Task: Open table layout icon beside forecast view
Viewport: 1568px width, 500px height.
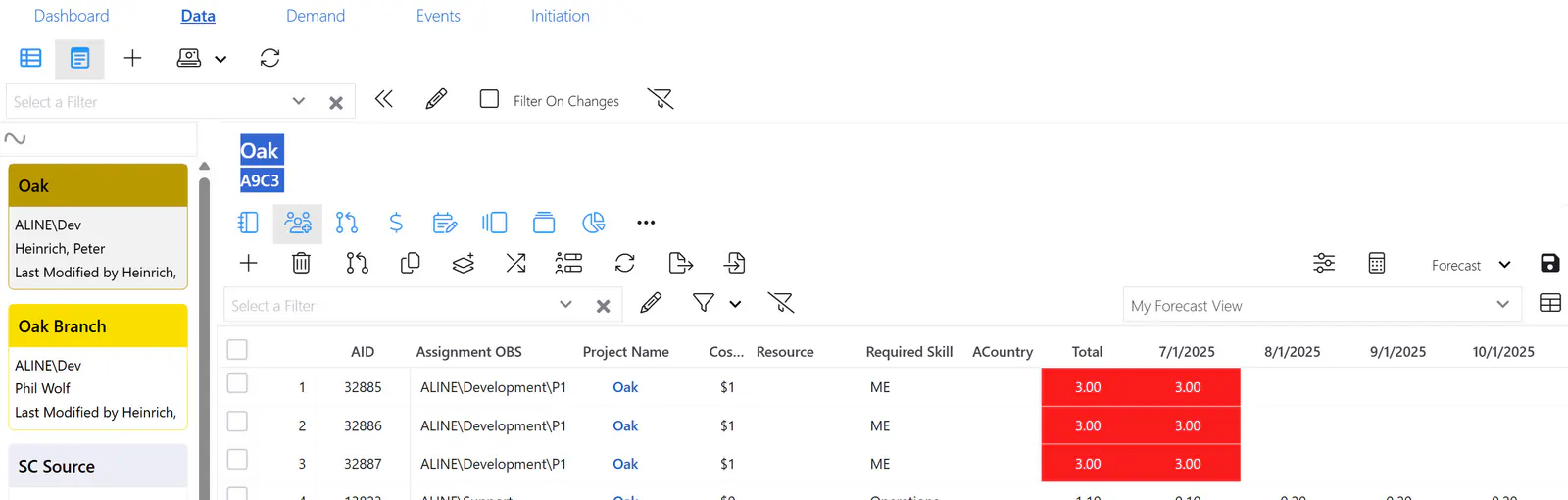Action: coord(1550,303)
